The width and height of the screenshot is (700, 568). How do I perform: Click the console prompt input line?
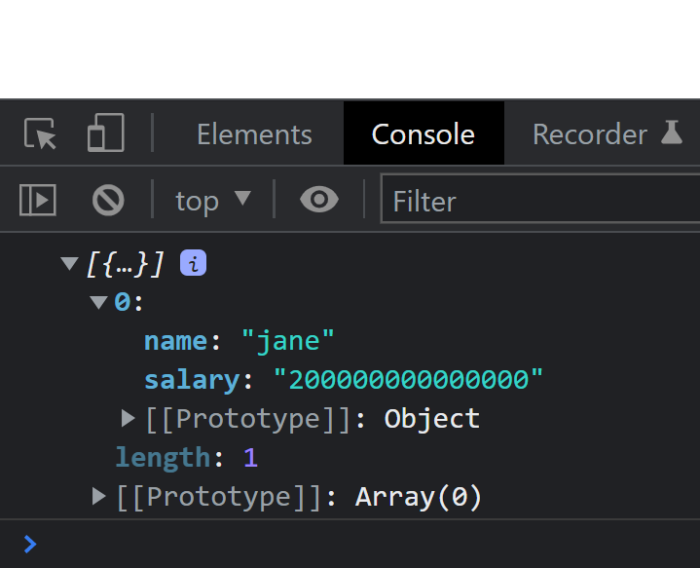click(x=350, y=544)
